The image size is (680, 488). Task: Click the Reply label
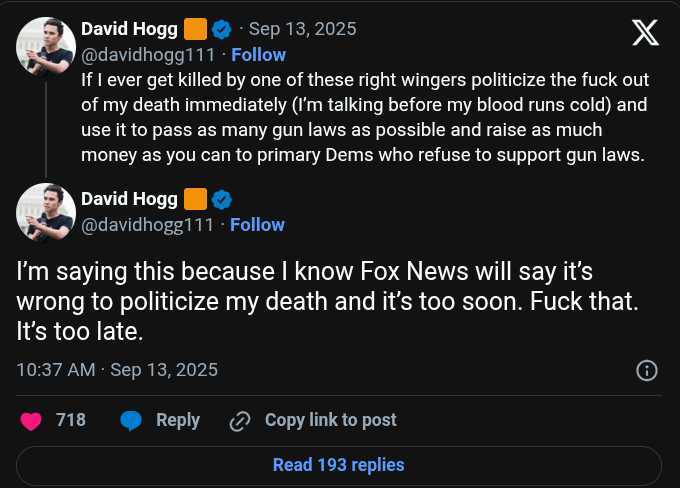click(178, 421)
